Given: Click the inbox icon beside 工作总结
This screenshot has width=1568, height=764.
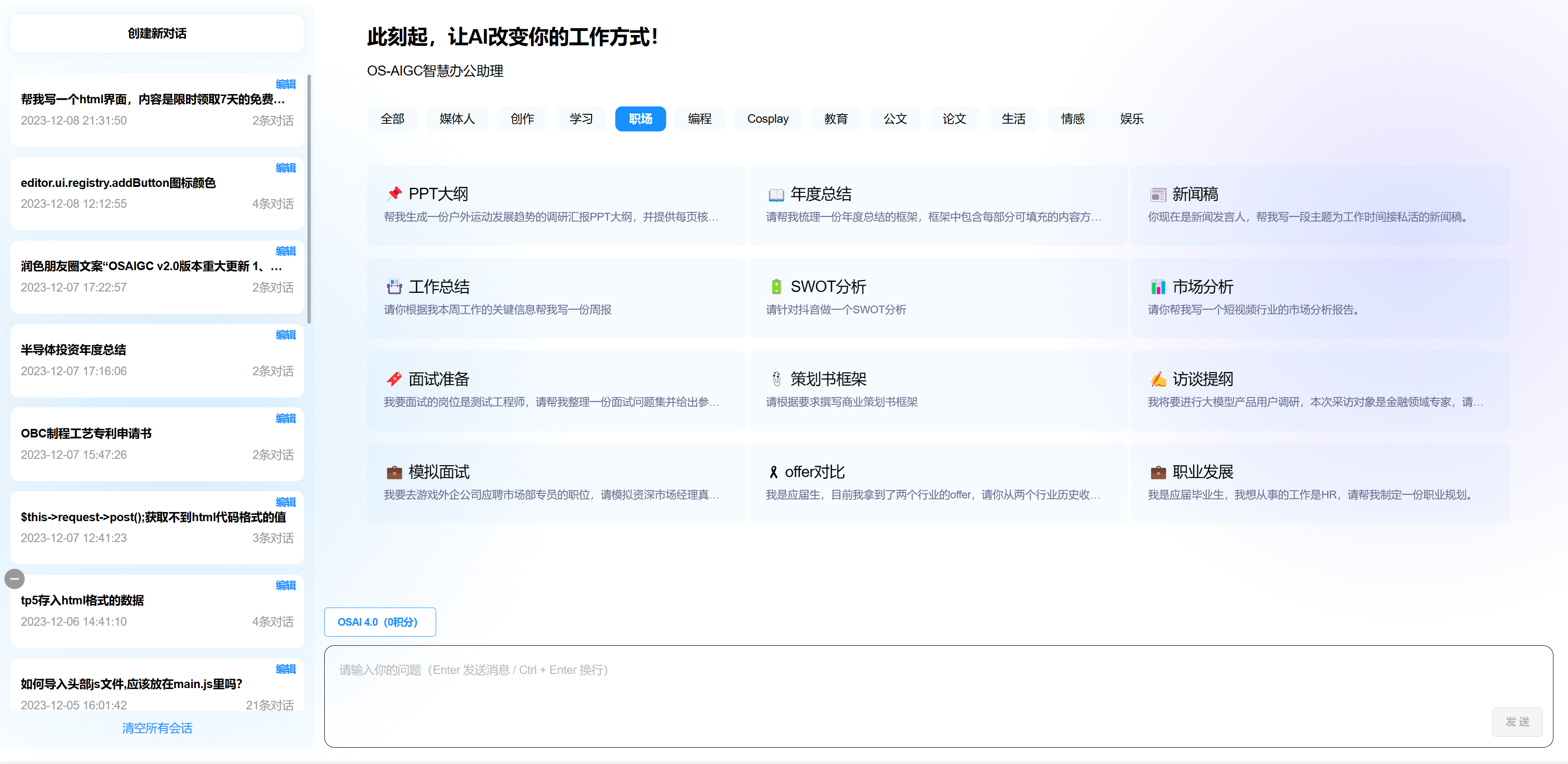Looking at the screenshot, I should (x=394, y=287).
